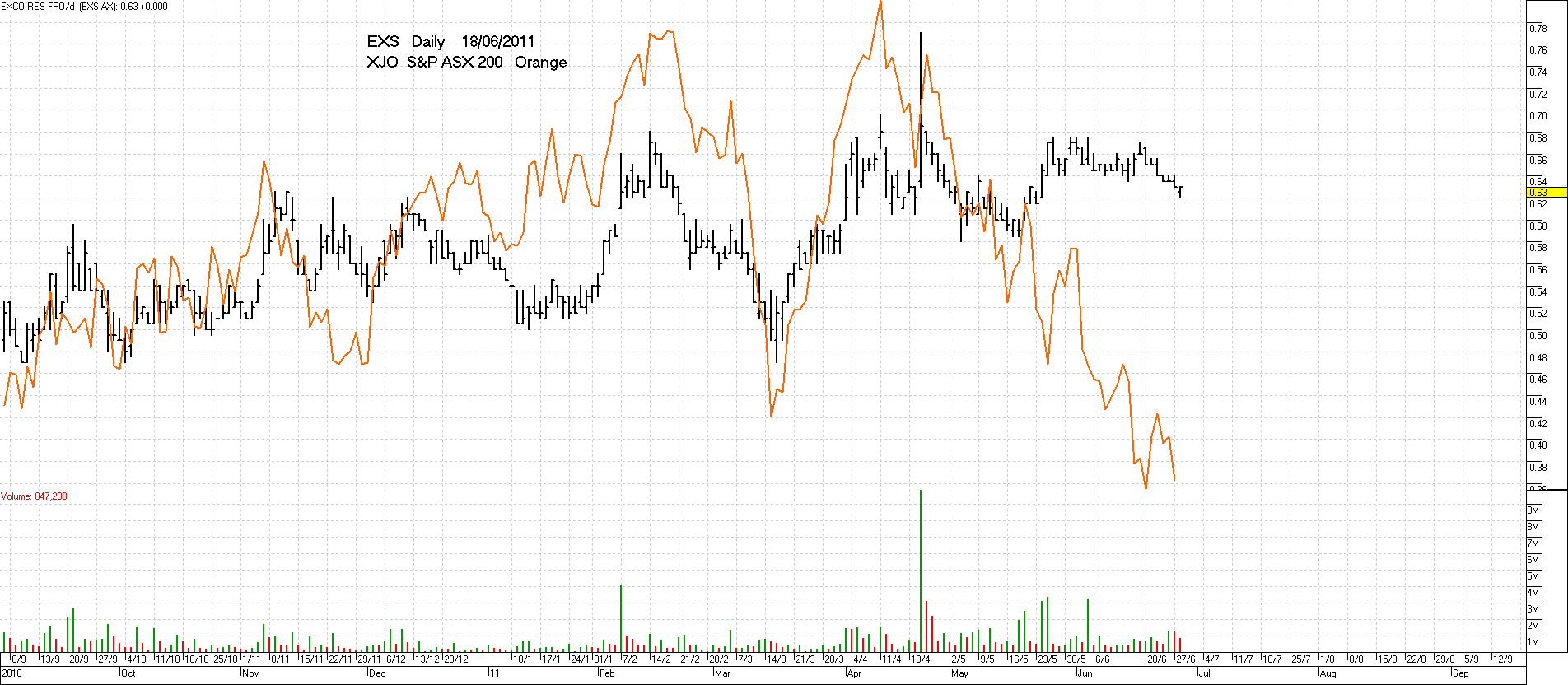
Task: Click the '14/3' date tick on the time axis
Action: (776, 659)
